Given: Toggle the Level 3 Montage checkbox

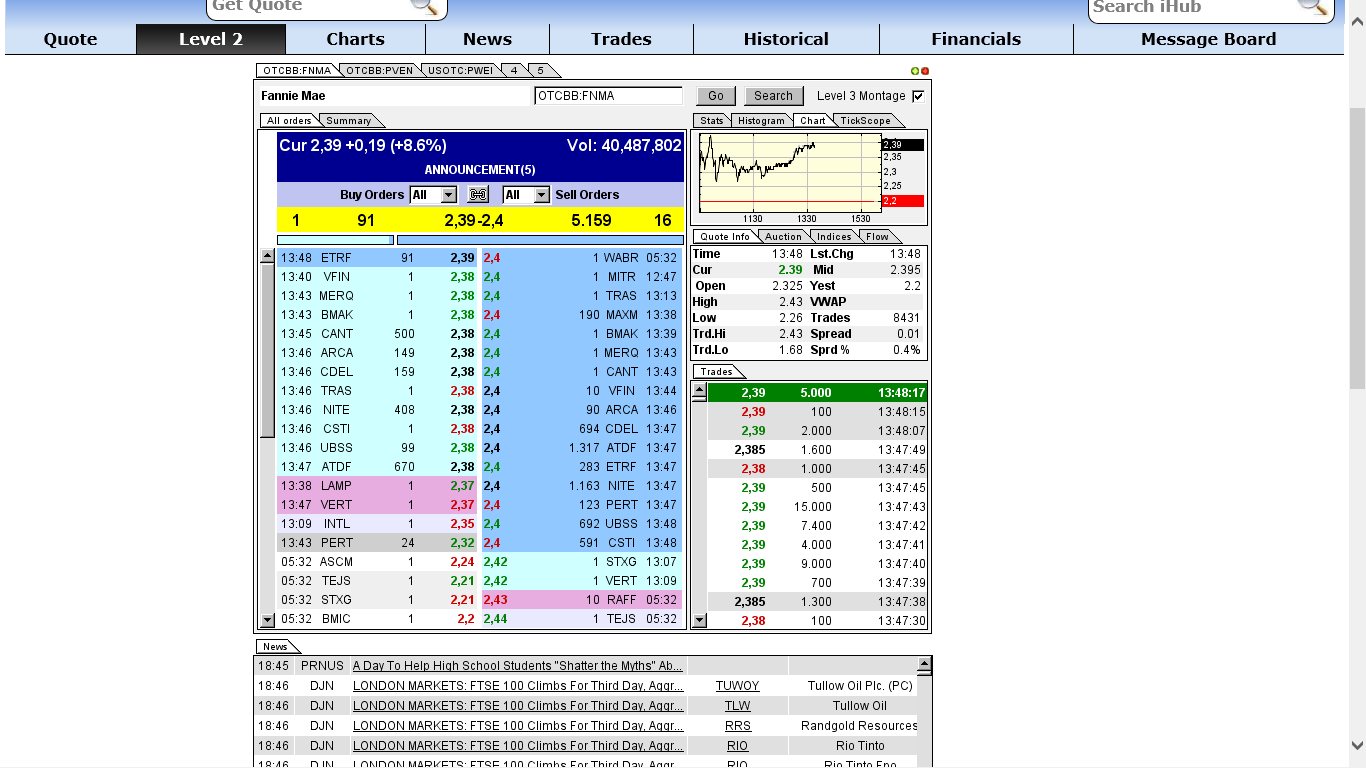Looking at the screenshot, I should 919,96.
